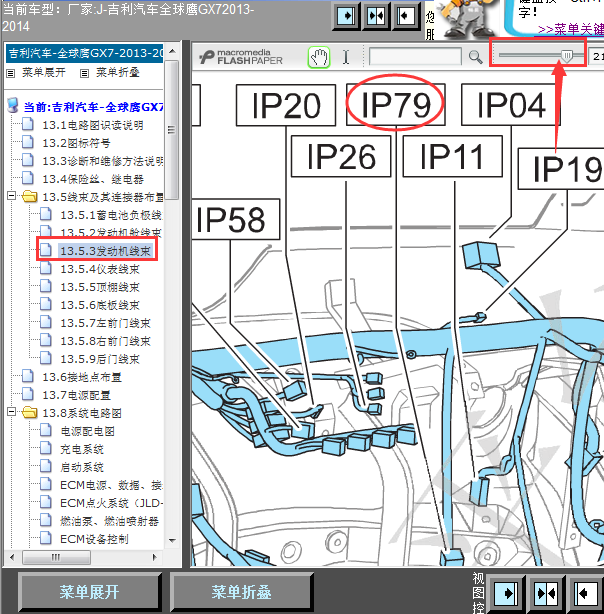Click the tree horizontal scroll left arrow
The height and width of the screenshot is (614, 604).
click(12, 557)
